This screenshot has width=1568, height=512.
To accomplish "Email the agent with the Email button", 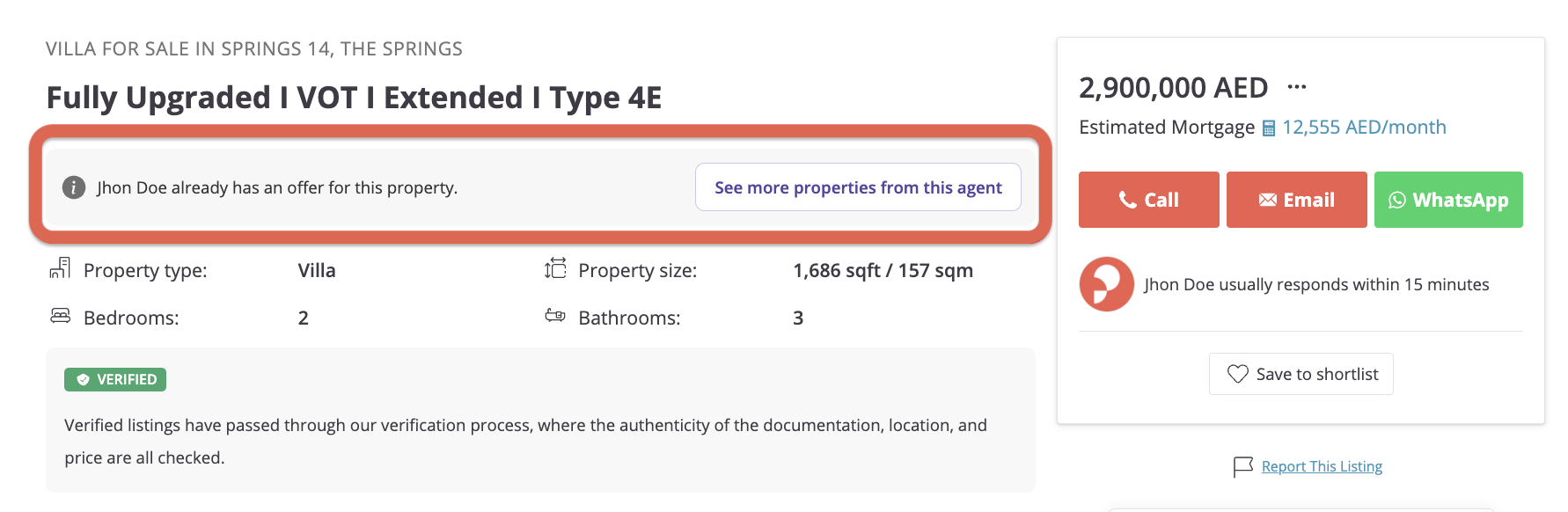I will coord(1296,200).
